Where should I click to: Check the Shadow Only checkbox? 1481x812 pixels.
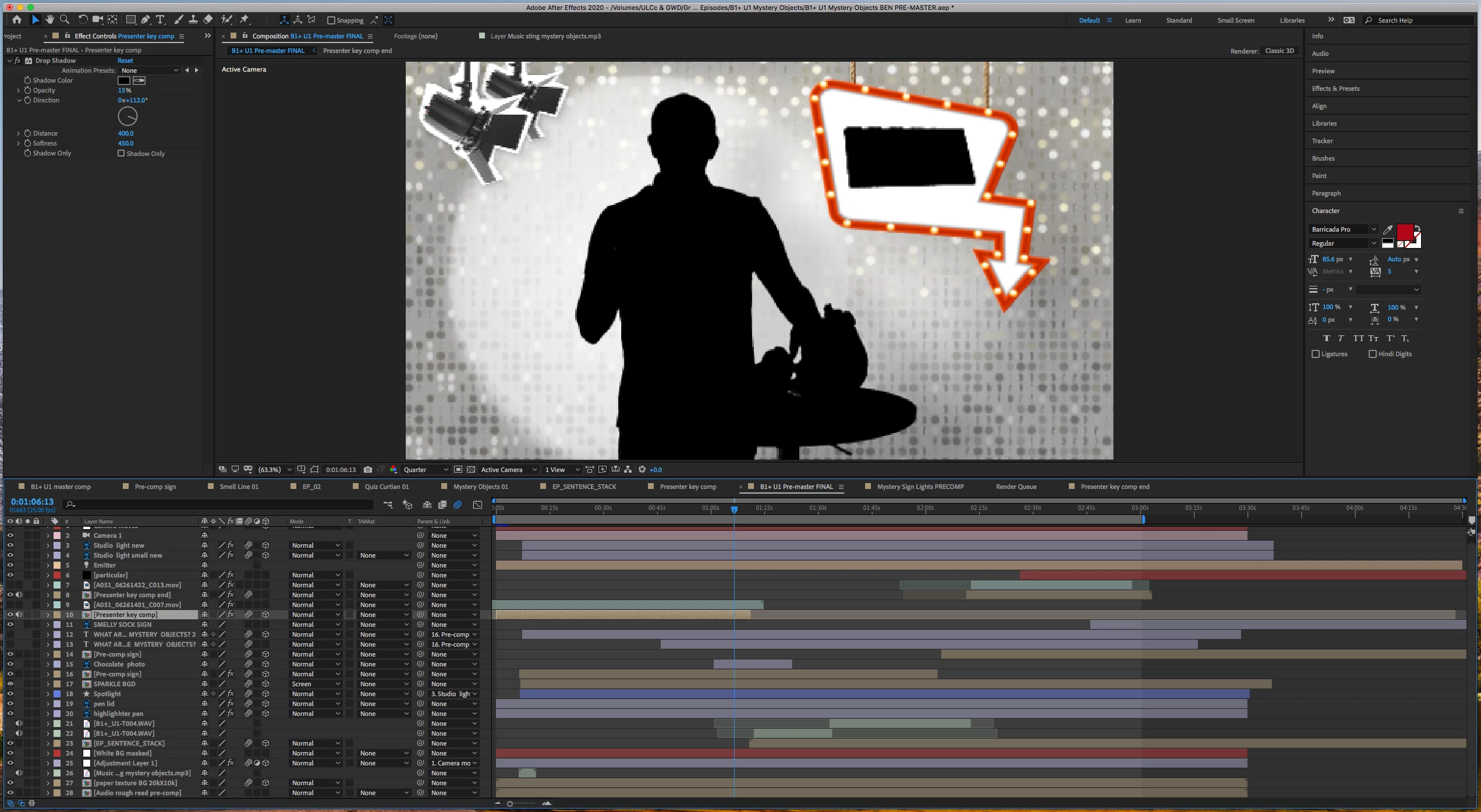[121, 154]
